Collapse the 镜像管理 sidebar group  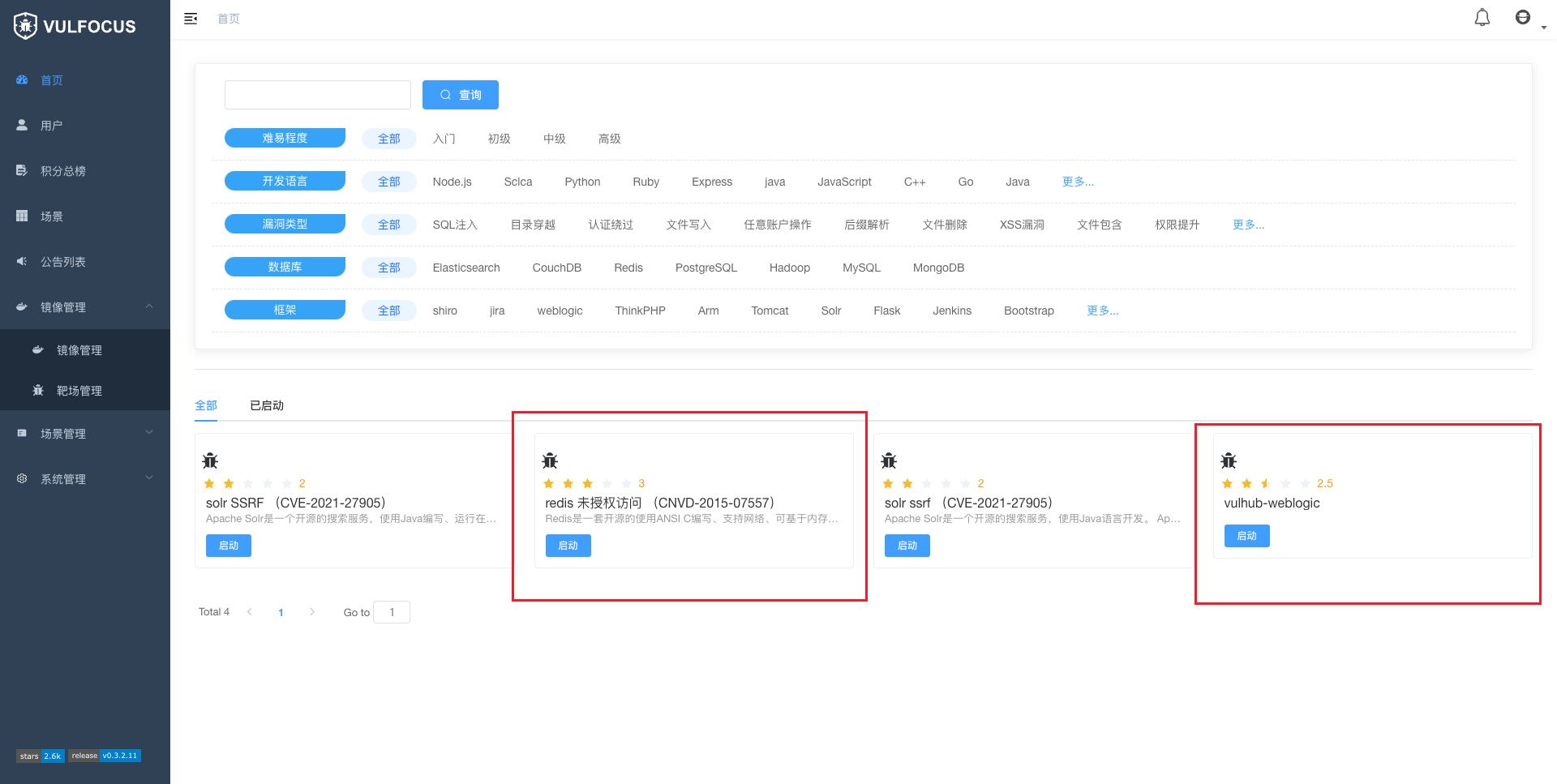[85, 307]
